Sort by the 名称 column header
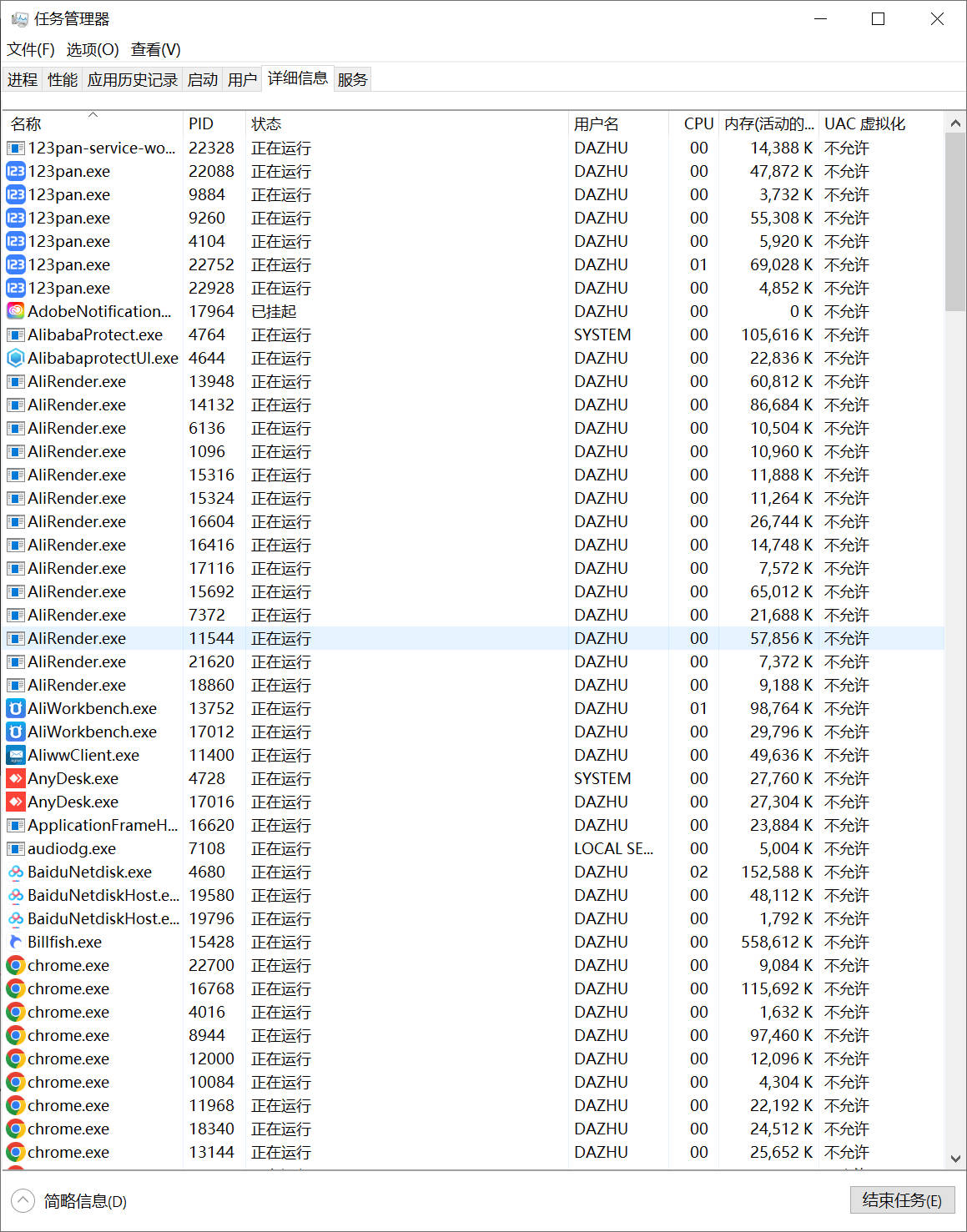The height and width of the screenshot is (1232, 967). 27,124
